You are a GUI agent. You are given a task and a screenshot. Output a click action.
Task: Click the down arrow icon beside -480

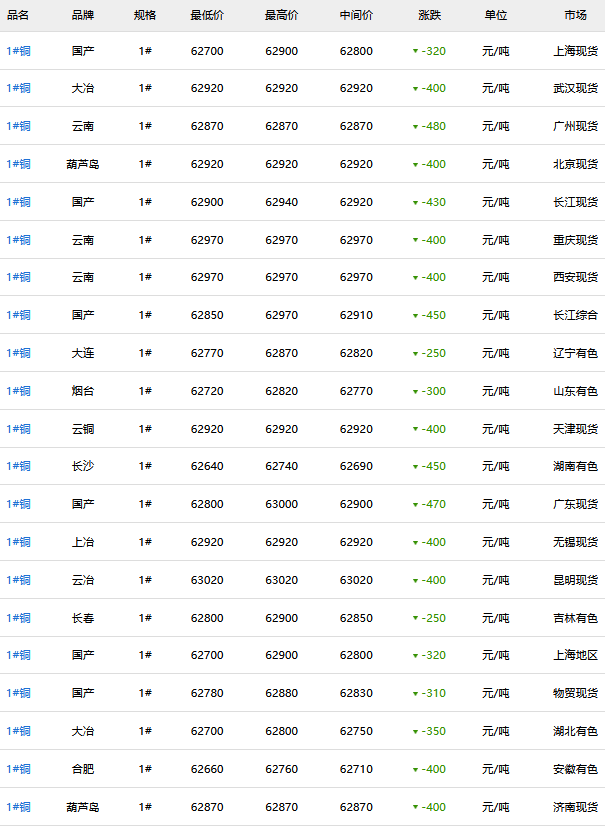coord(415,127)
